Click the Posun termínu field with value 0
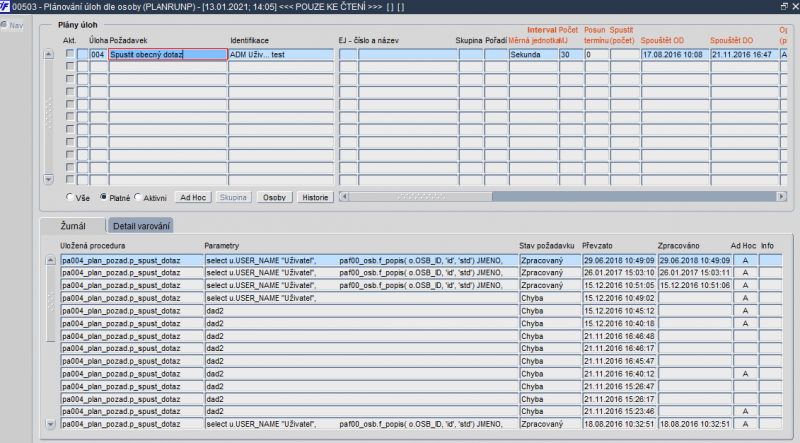The image size is (800, 443). [596, 54]
